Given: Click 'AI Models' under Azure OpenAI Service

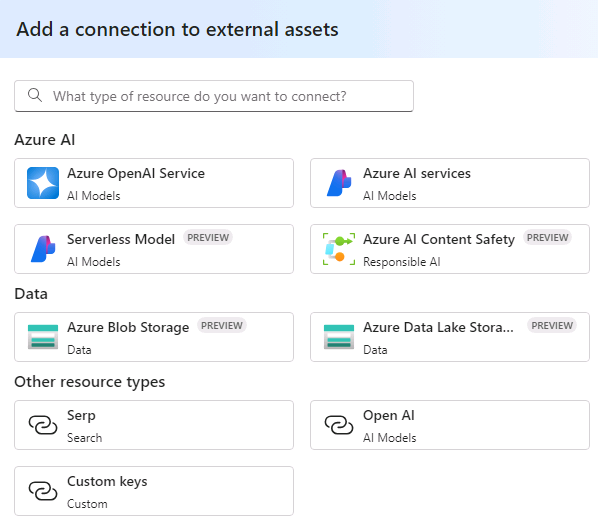Looking at the screenshot, I should [93, 196].
